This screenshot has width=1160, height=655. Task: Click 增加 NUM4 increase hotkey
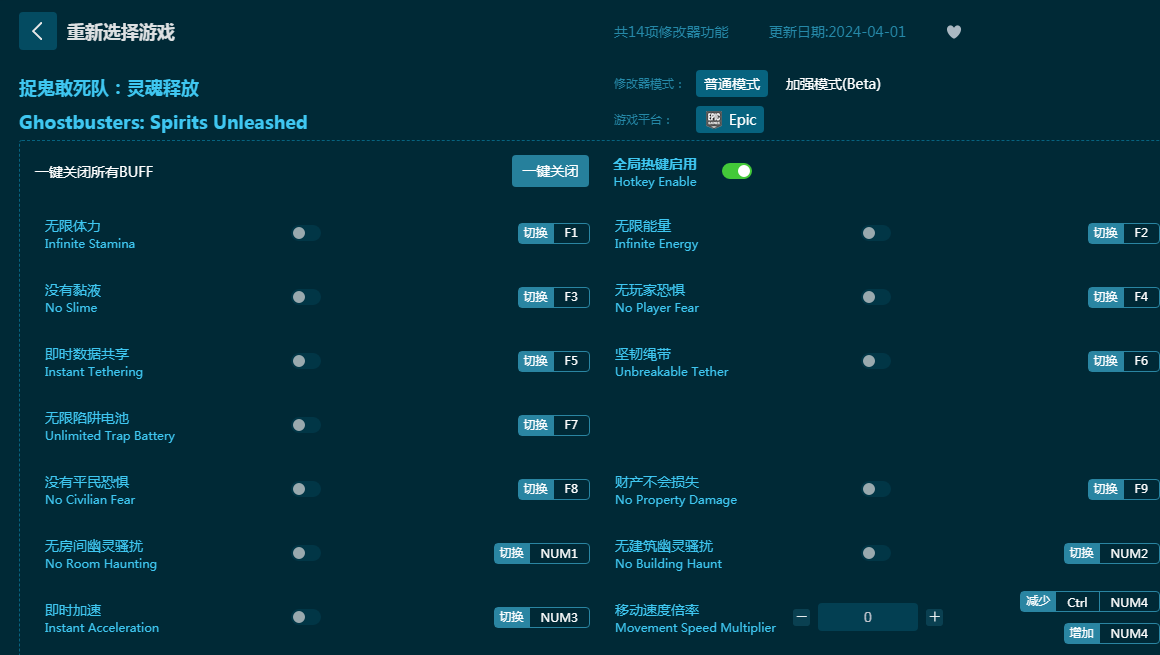coord(1111,634)
